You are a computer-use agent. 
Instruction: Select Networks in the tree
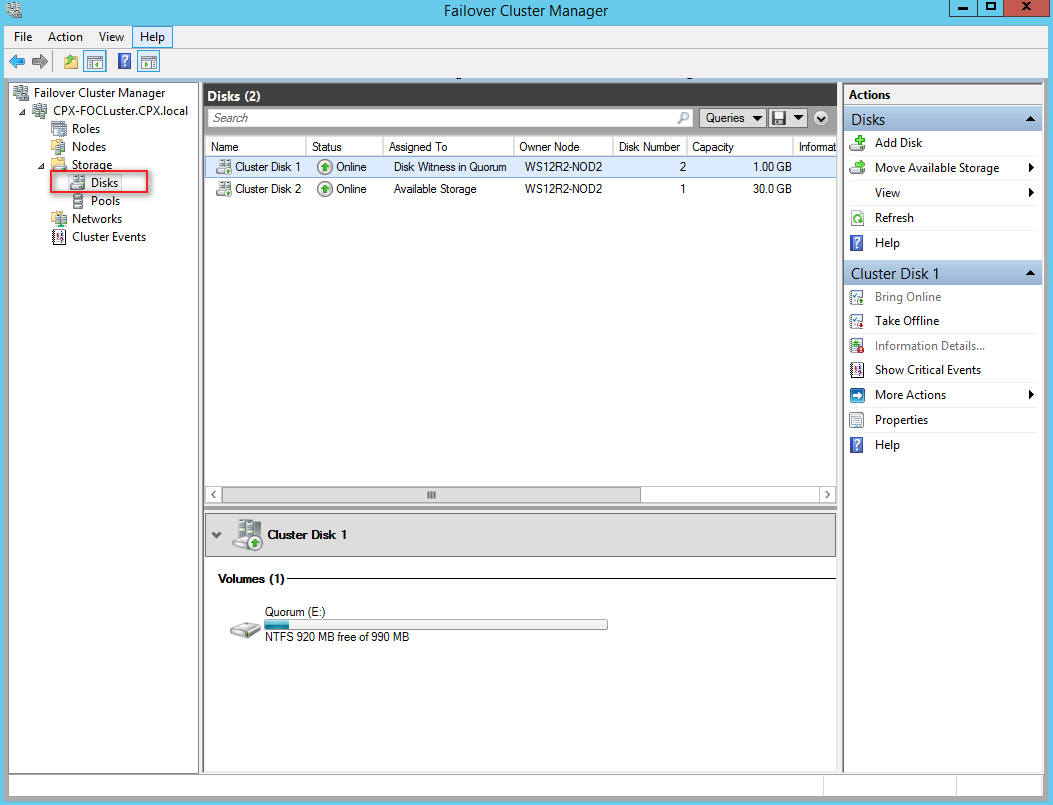97,219
